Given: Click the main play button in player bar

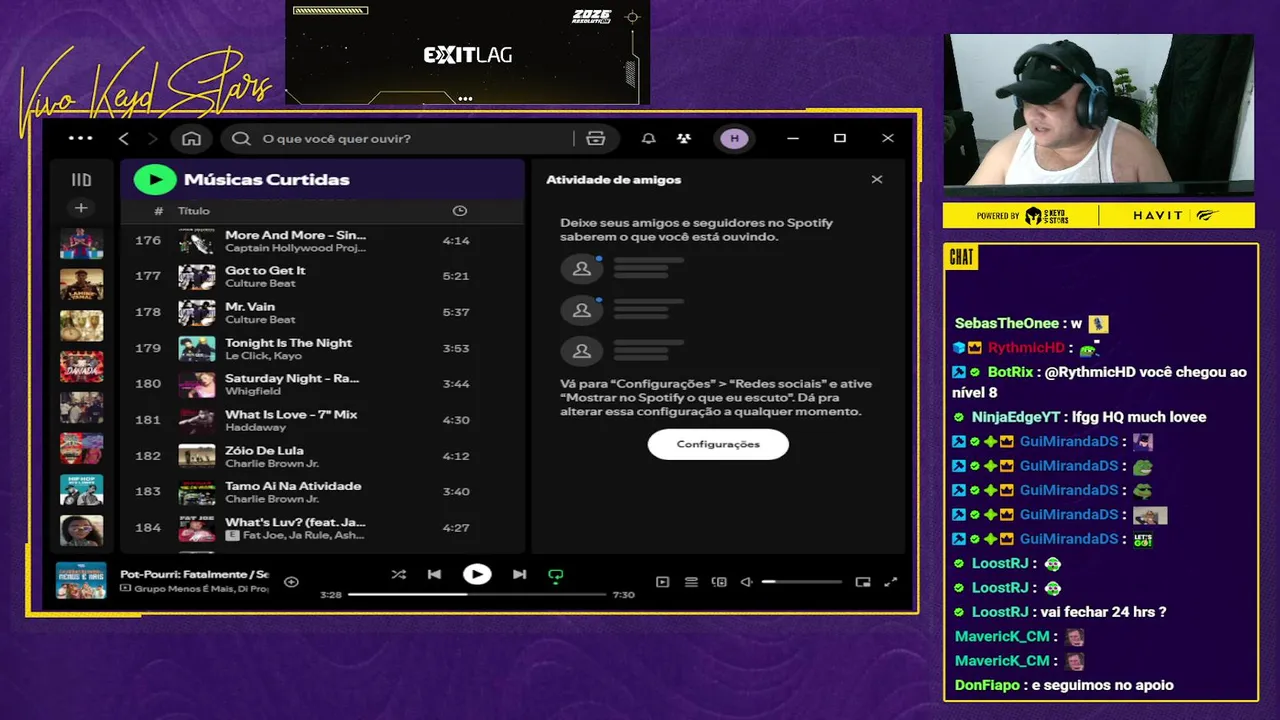Looking at the screenshot, I should 477,574.
